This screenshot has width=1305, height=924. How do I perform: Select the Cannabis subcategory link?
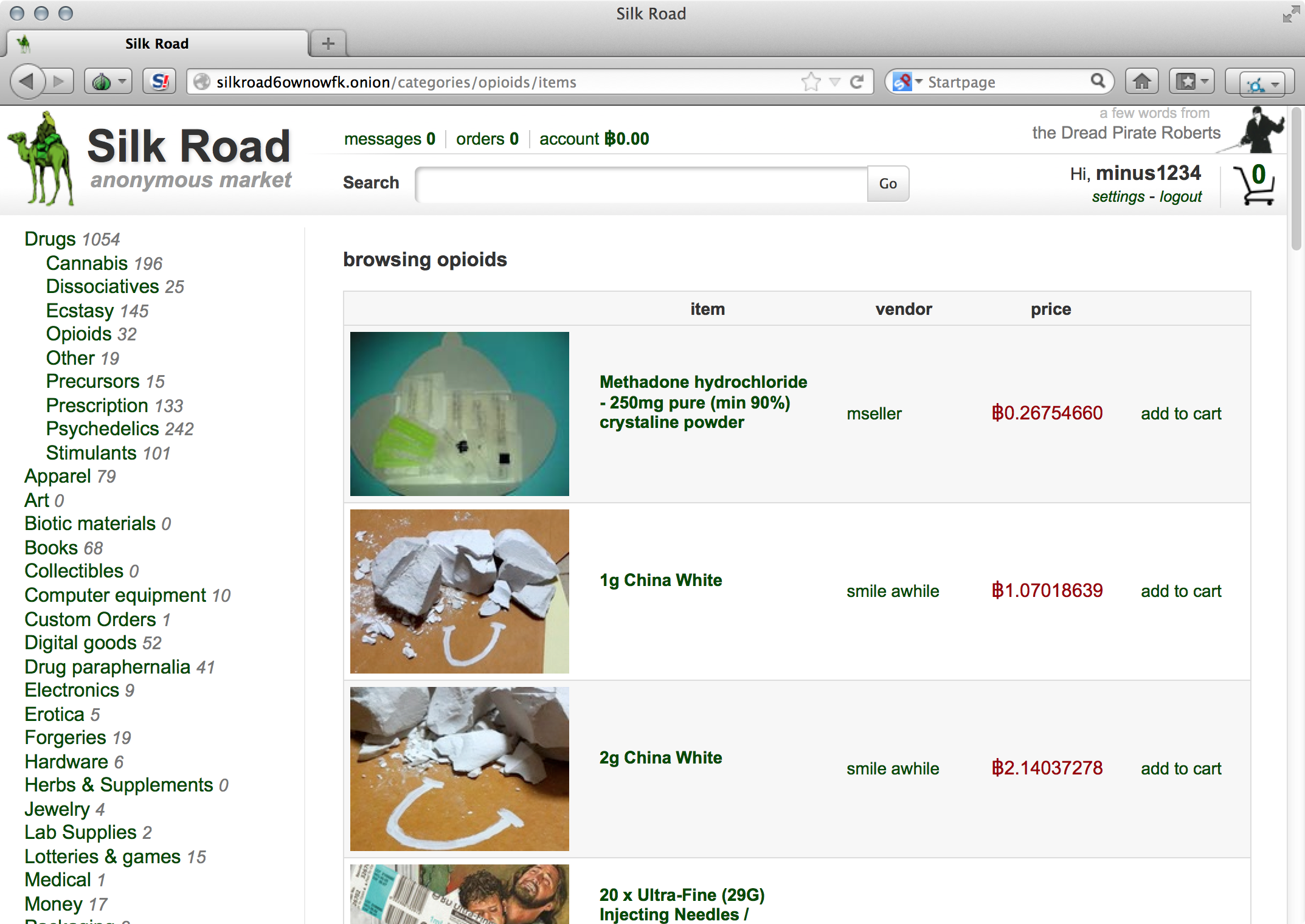point(86,263)
